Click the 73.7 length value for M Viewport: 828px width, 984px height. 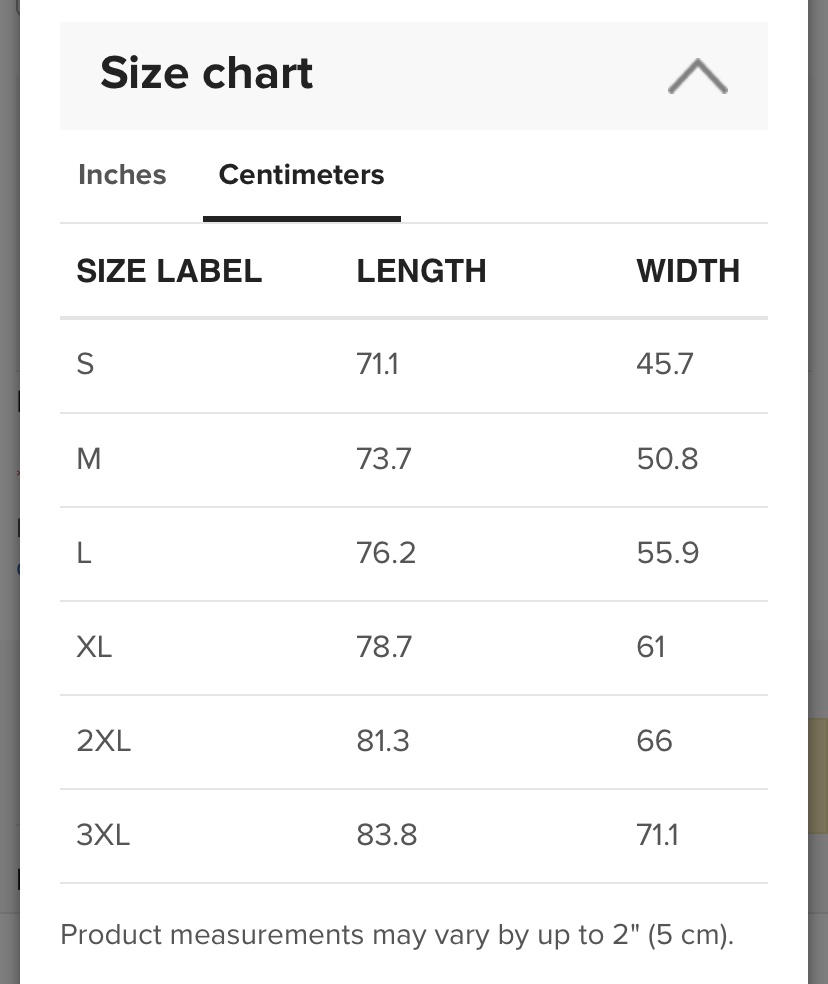383,459
